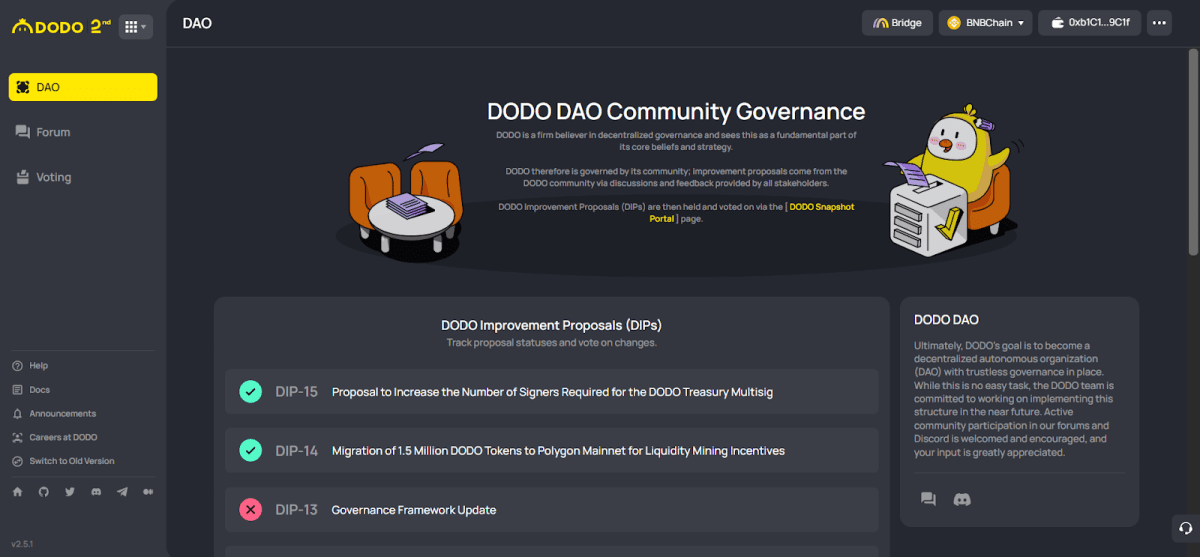The height and width of the screenshot is (557, 1200).
Task: Open the apps grid switcher dropdown
Action: (136, 27)
